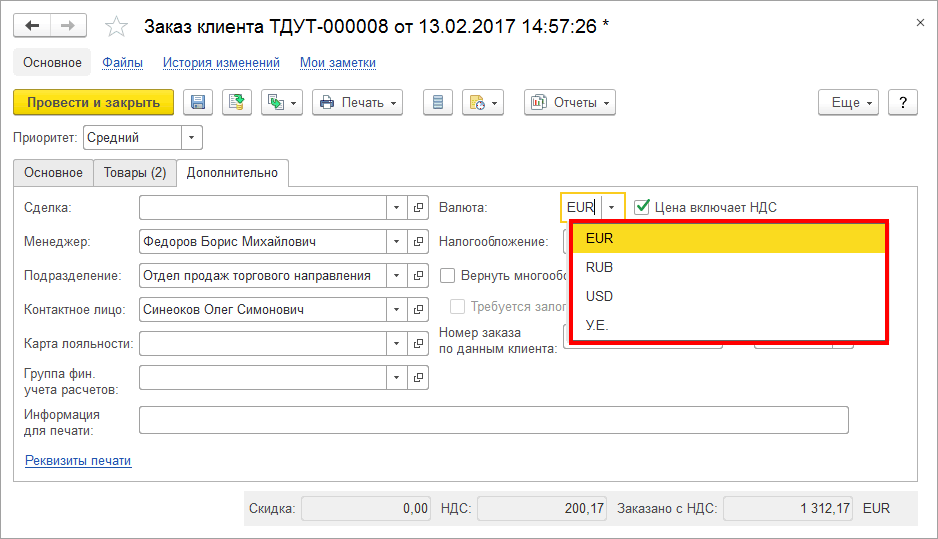Open the Реквизиты печати link
Viewport: 938px width, 539px height.
coord(78,460)
